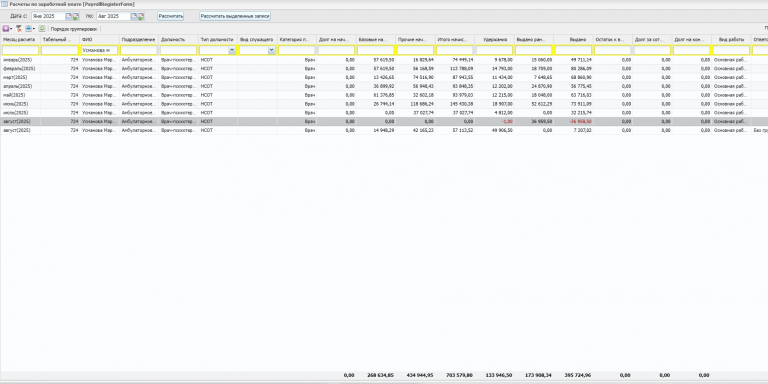The width and height of the screenshot is (768, 384).
Task: Sort by the 'Месяц расчета' column header
Action: point(20,39)
